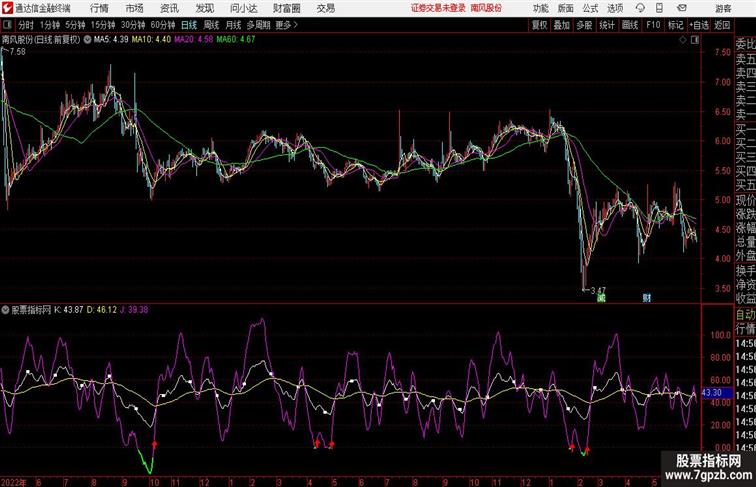Click the 叠加 overlay button
756x487 pixels.
click(562, 25)
